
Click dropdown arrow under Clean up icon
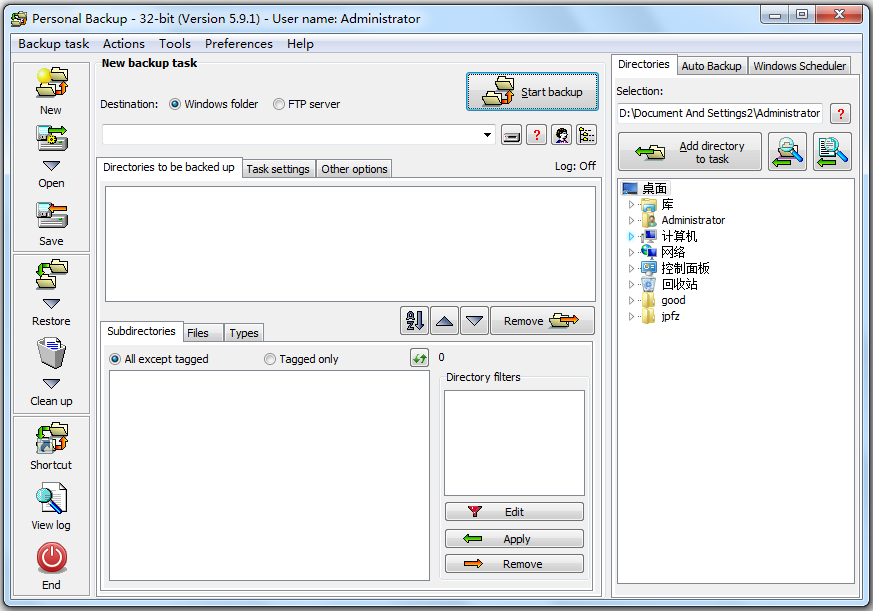51,383
